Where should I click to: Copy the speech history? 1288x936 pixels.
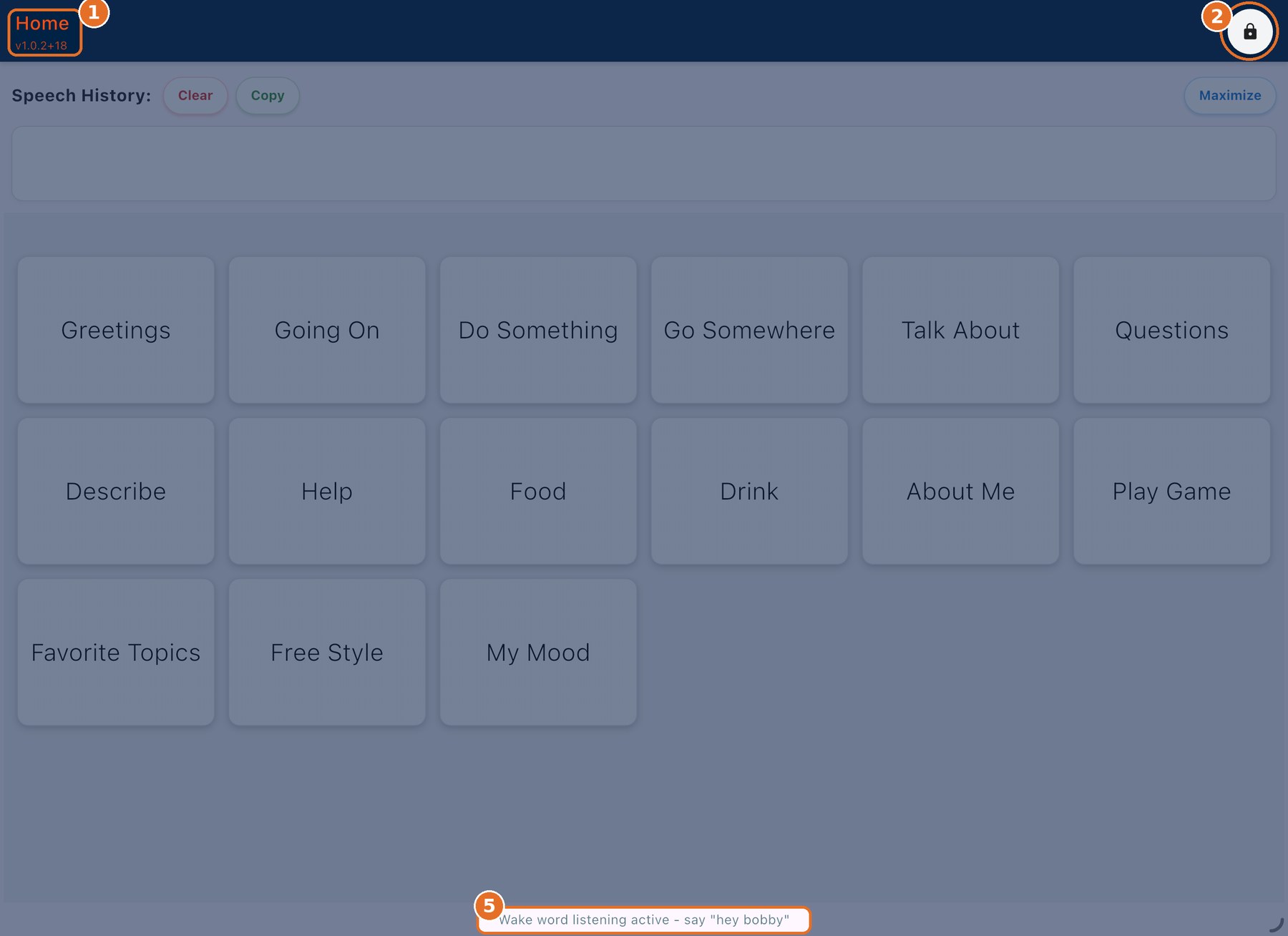(268, 95)
